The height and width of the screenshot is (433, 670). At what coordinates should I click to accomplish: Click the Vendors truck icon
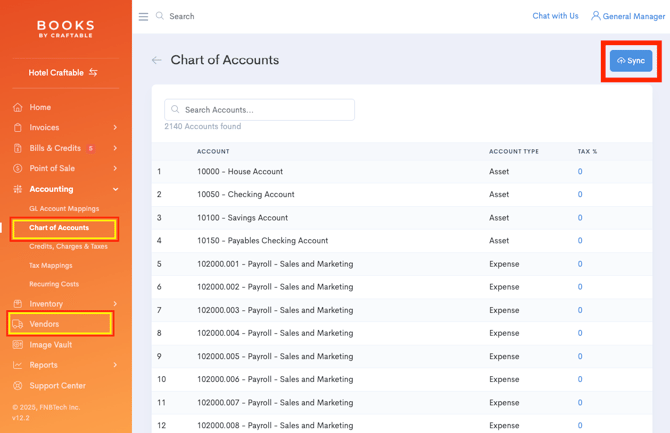pyautogui.click(x=18, y=324)
